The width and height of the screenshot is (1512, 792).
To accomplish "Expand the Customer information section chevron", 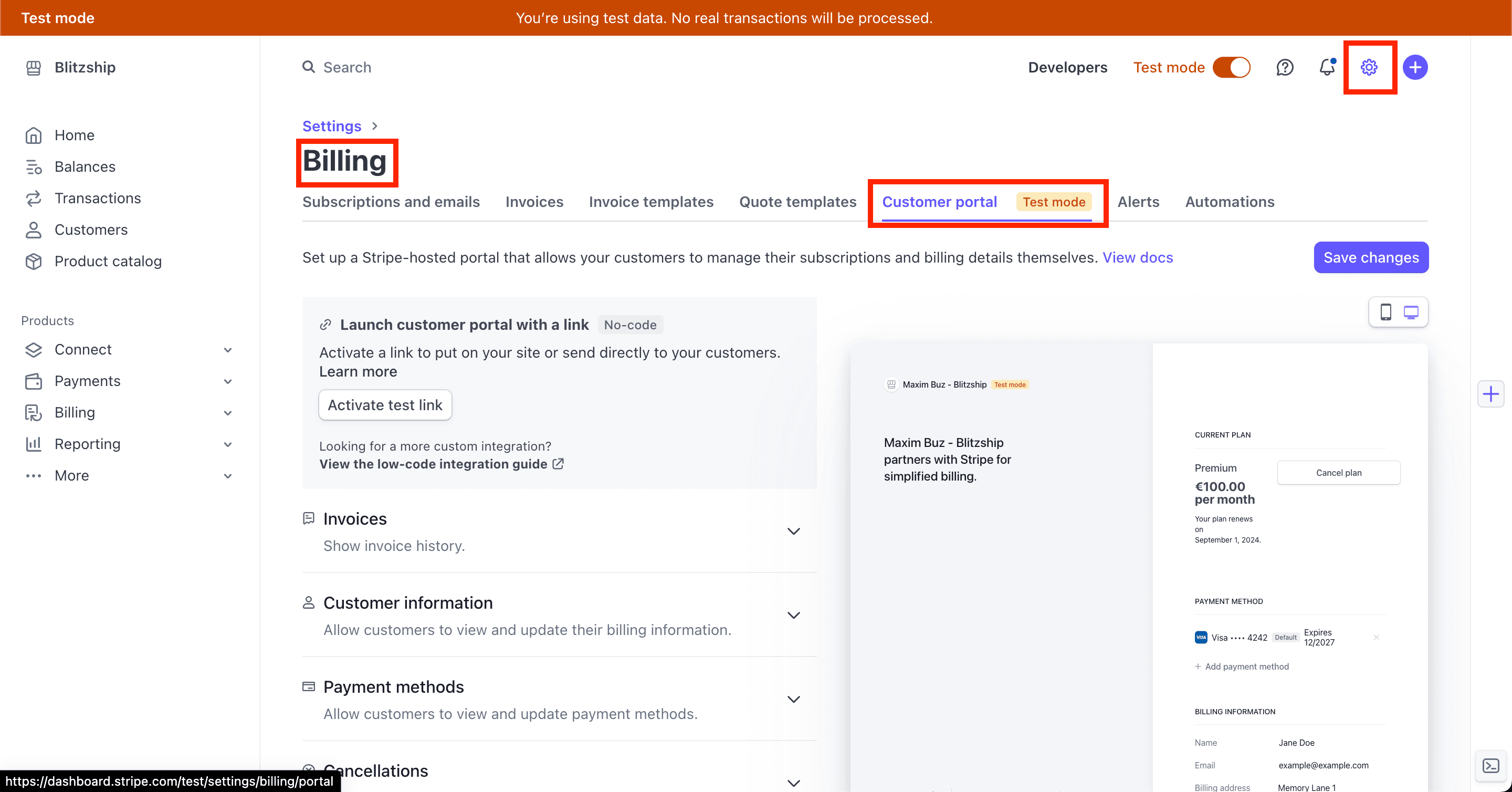I will pos(794,616).
